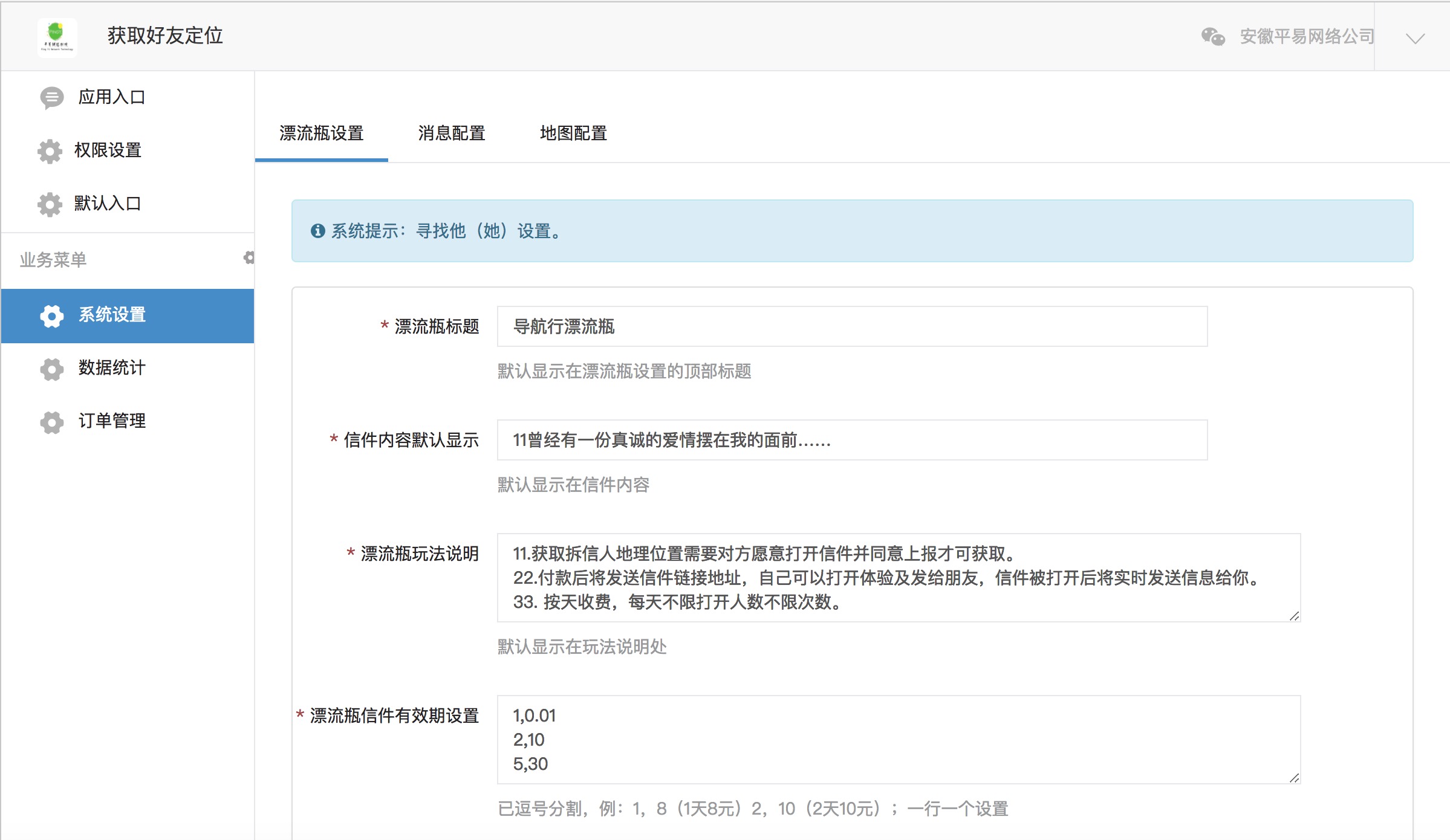Click the 数据统计 gear icon
This screenshot has height=840, width=1450.
pyautogui.click(x=51, y=368)
